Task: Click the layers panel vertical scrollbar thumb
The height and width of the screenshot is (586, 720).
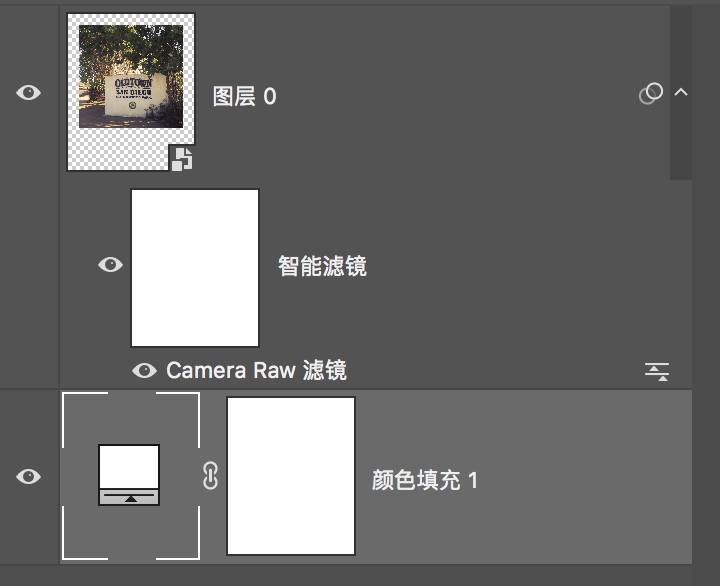Action: [681, 93]
